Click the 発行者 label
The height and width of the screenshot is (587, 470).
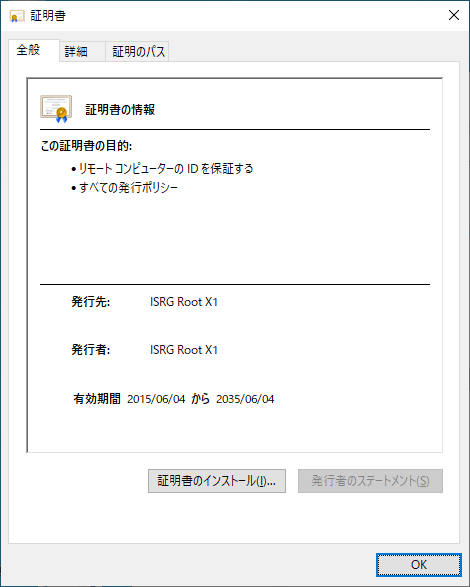[x=91, y=350]
